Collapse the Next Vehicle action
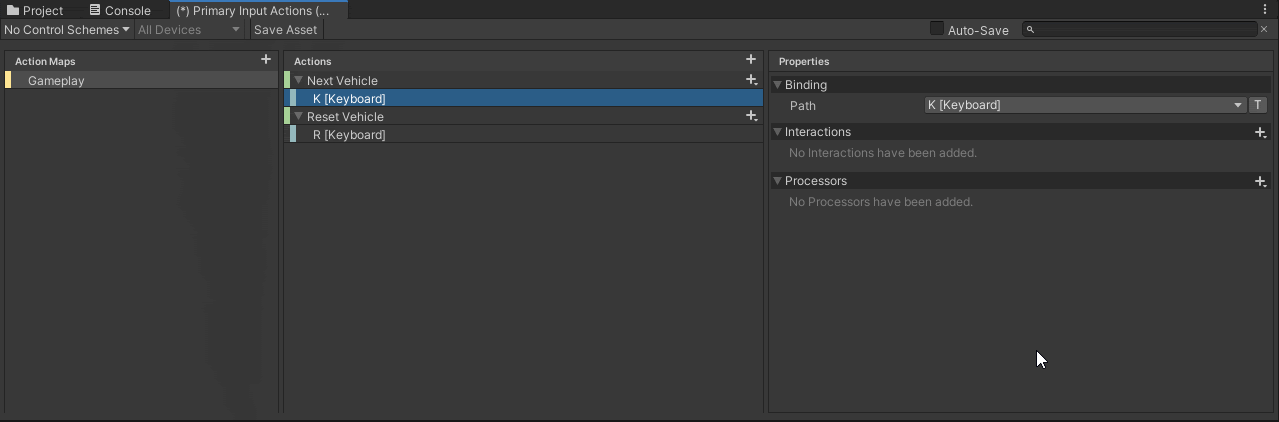The image size is (1279, 422). click(x=298, y=80)
